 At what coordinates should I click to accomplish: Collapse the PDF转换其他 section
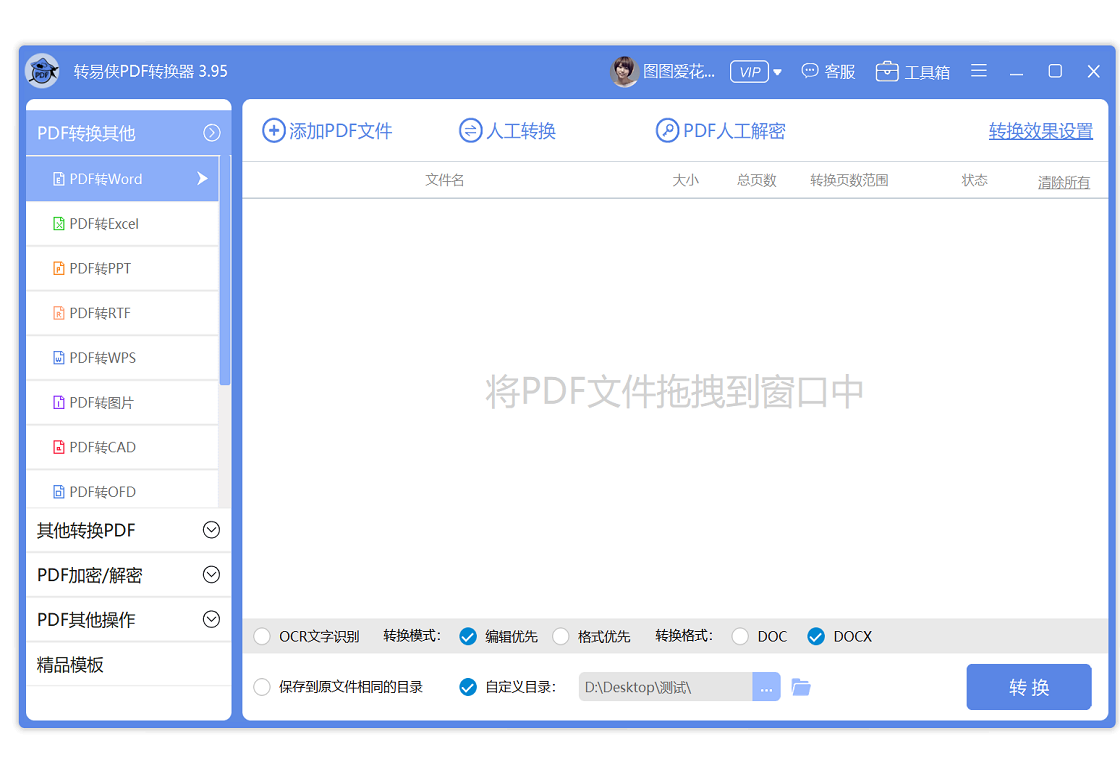point(211,133)
